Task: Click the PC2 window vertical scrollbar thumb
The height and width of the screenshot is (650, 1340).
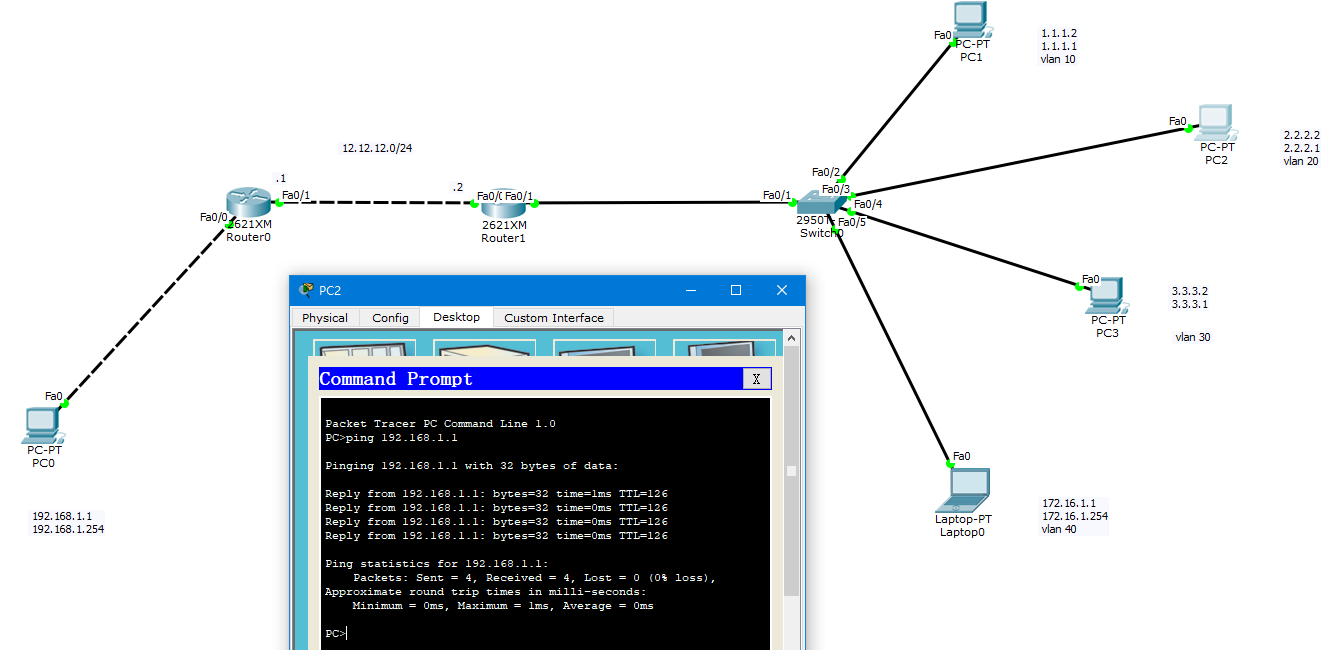Action: (792, 470)
